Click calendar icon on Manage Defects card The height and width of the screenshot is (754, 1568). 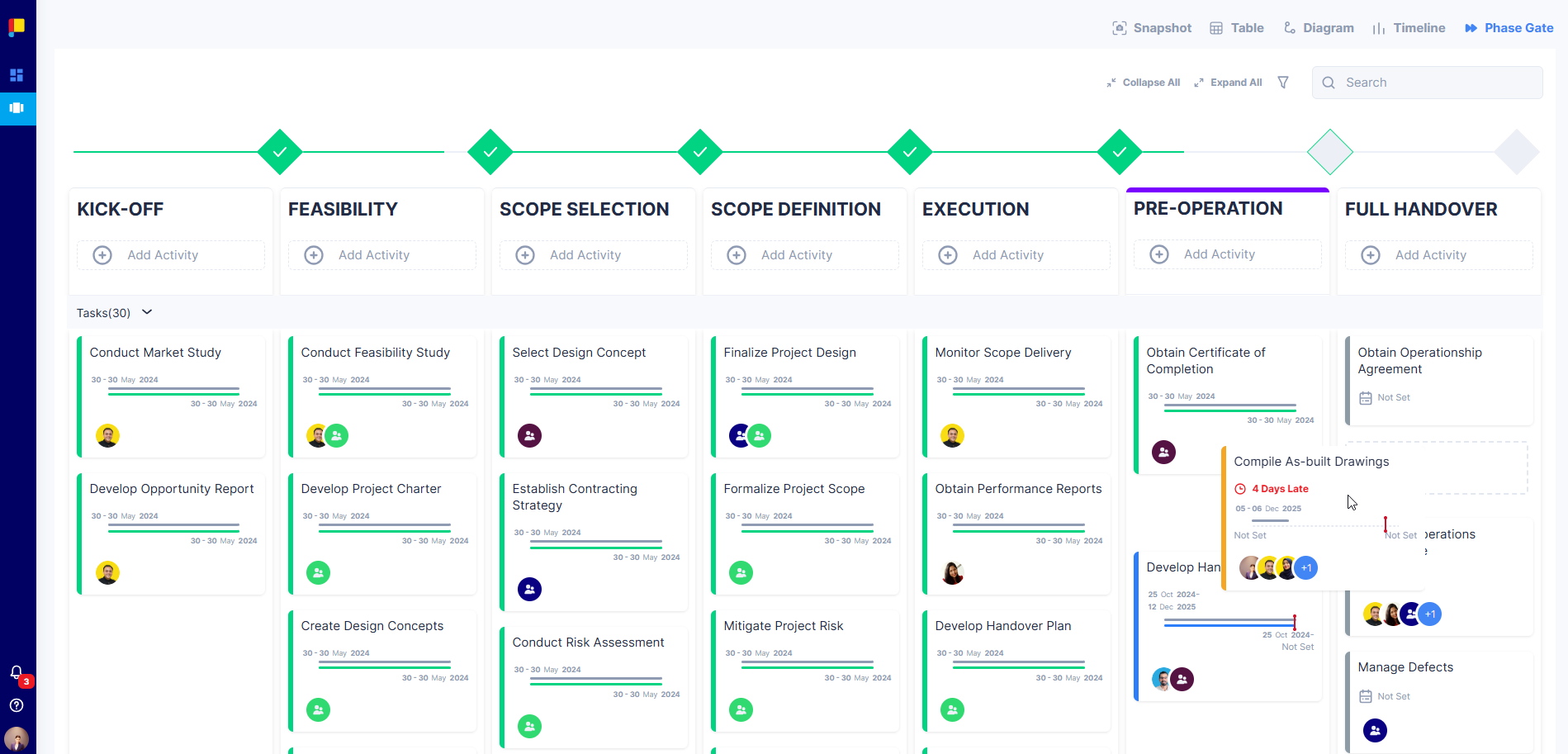point(1366,696)
